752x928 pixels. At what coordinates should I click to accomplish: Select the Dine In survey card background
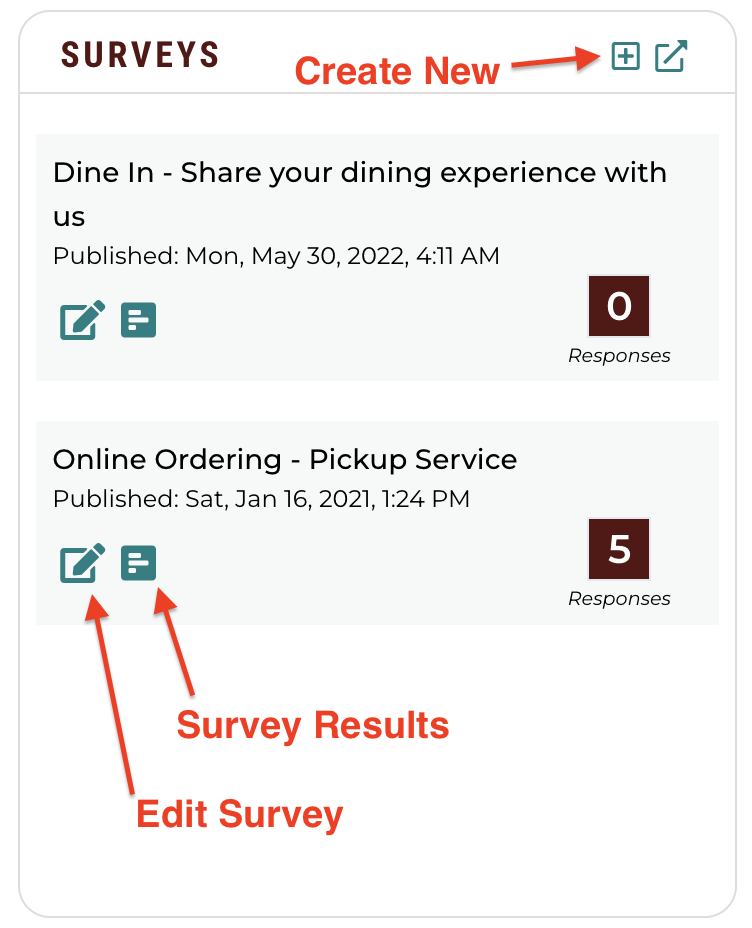coord(377,257)
